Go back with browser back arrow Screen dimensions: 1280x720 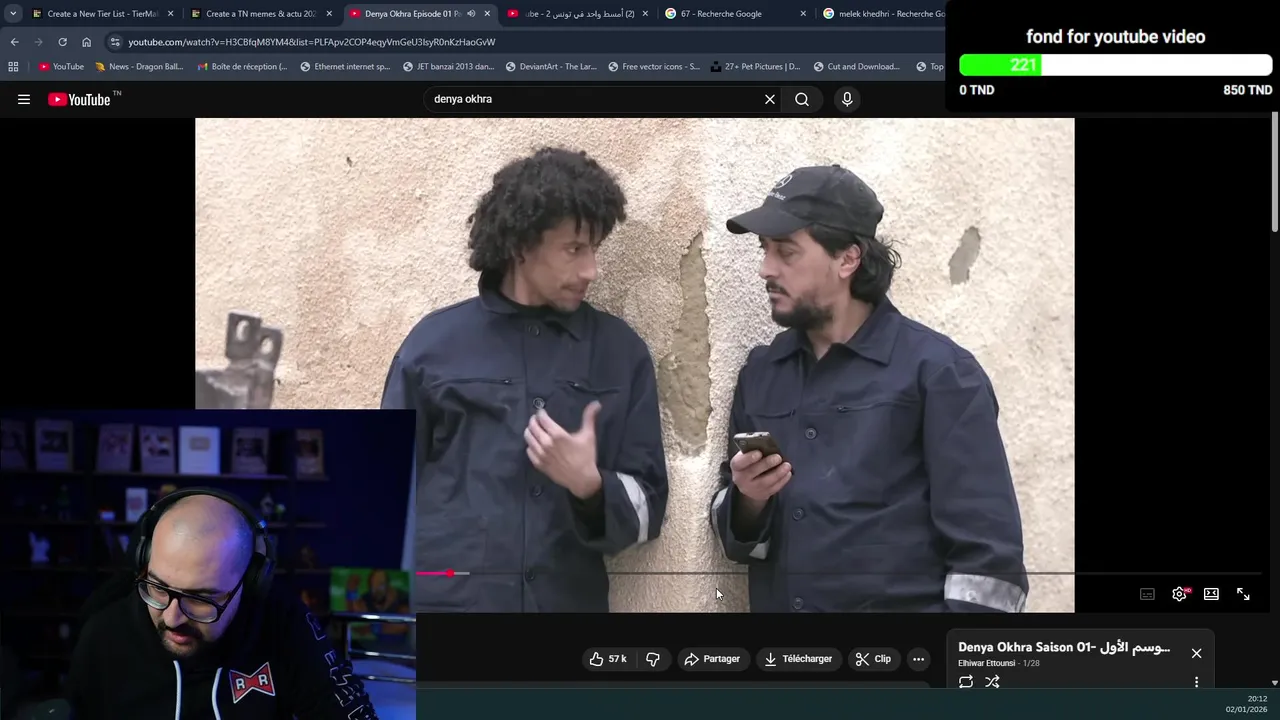(x=14, y=42)
